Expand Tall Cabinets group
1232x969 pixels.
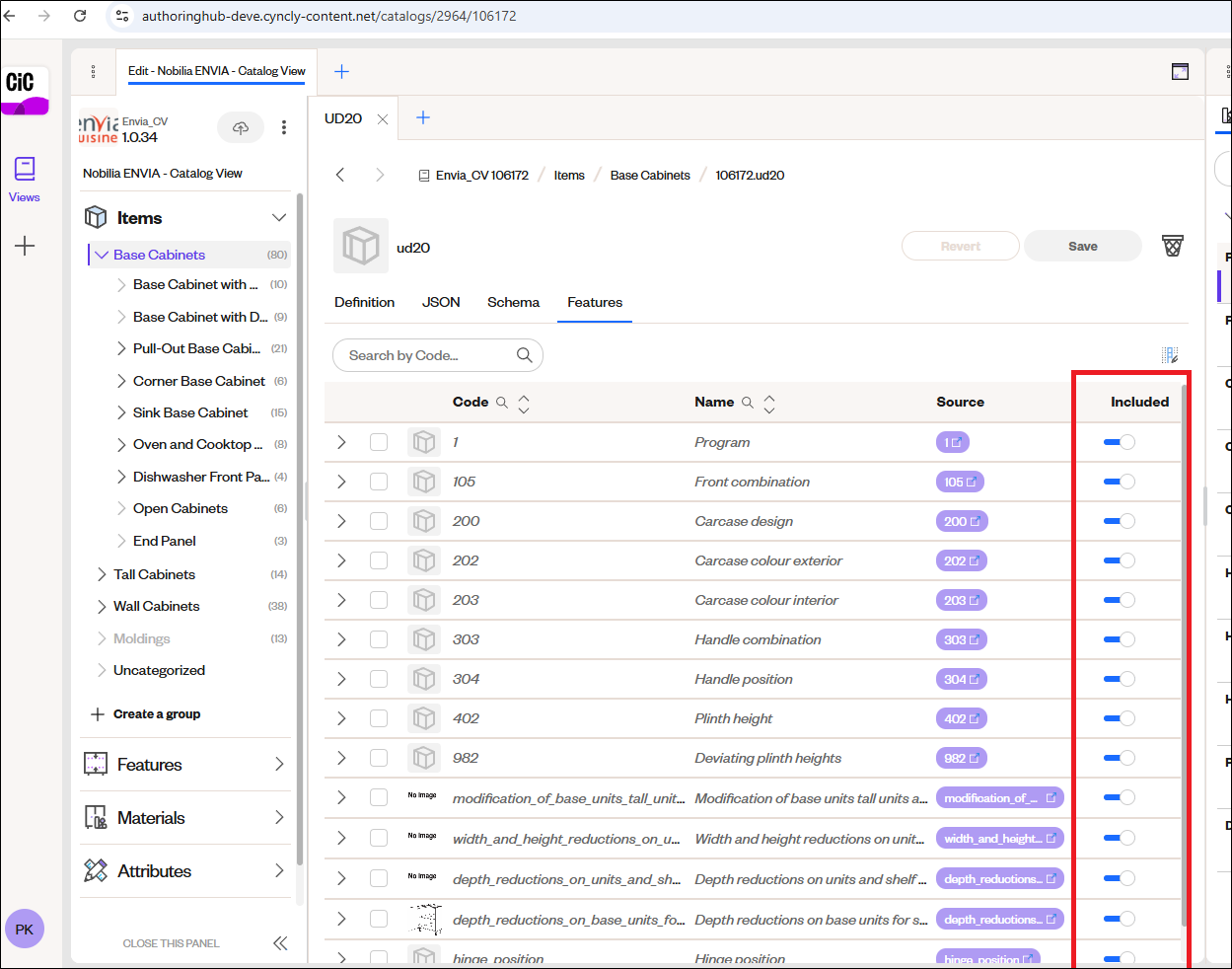click(102, 574)
